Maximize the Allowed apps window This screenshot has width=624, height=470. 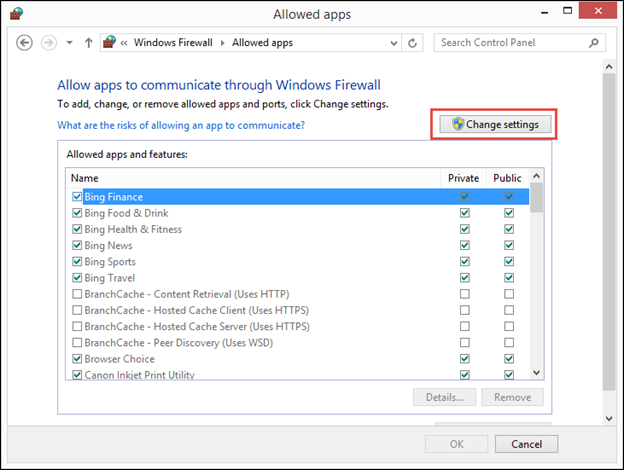coord(567,11)
